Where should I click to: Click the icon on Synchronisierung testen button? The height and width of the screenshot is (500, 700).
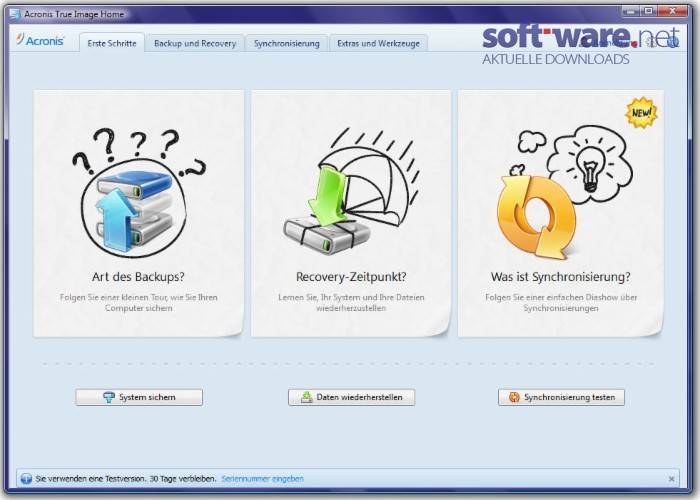(514, 397)
